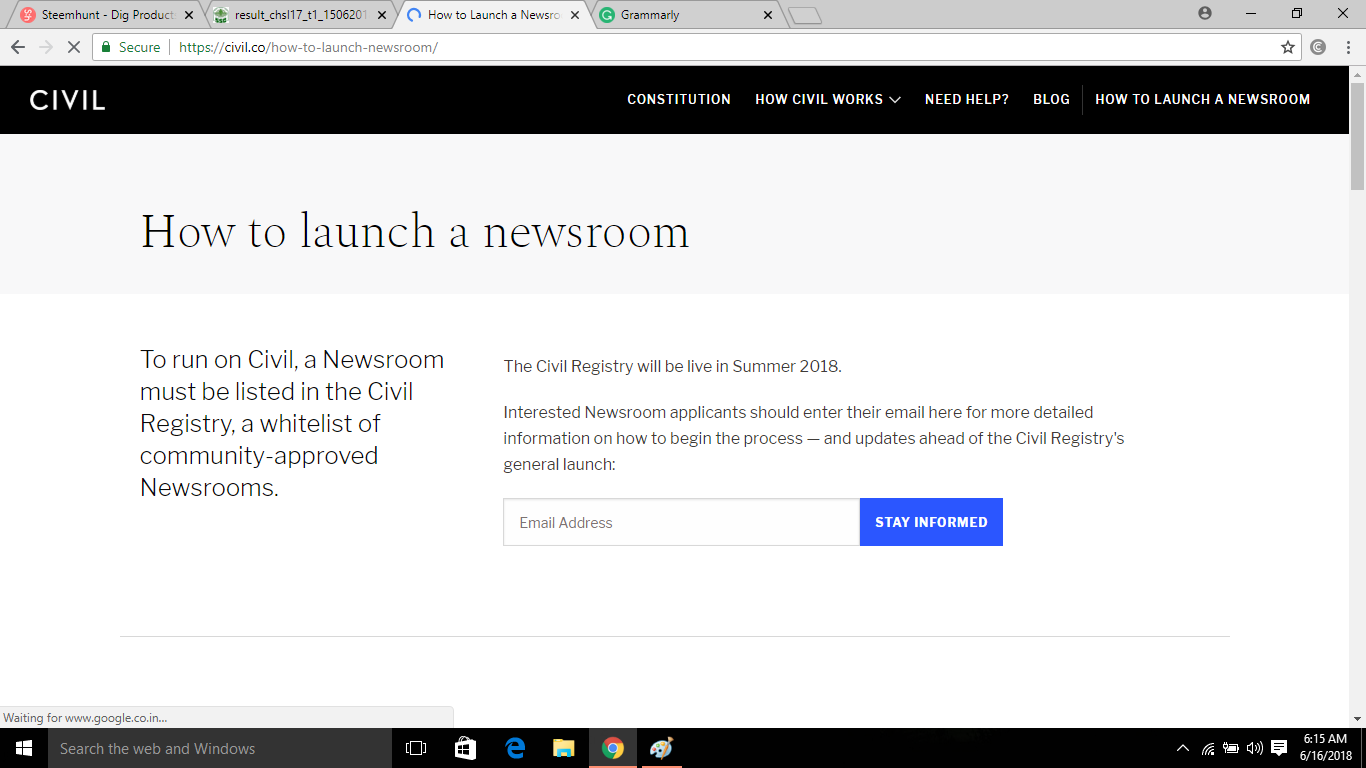1366x768 pixels.
Task: Show hidden system tray icons
Action: tap(1183, 748)
